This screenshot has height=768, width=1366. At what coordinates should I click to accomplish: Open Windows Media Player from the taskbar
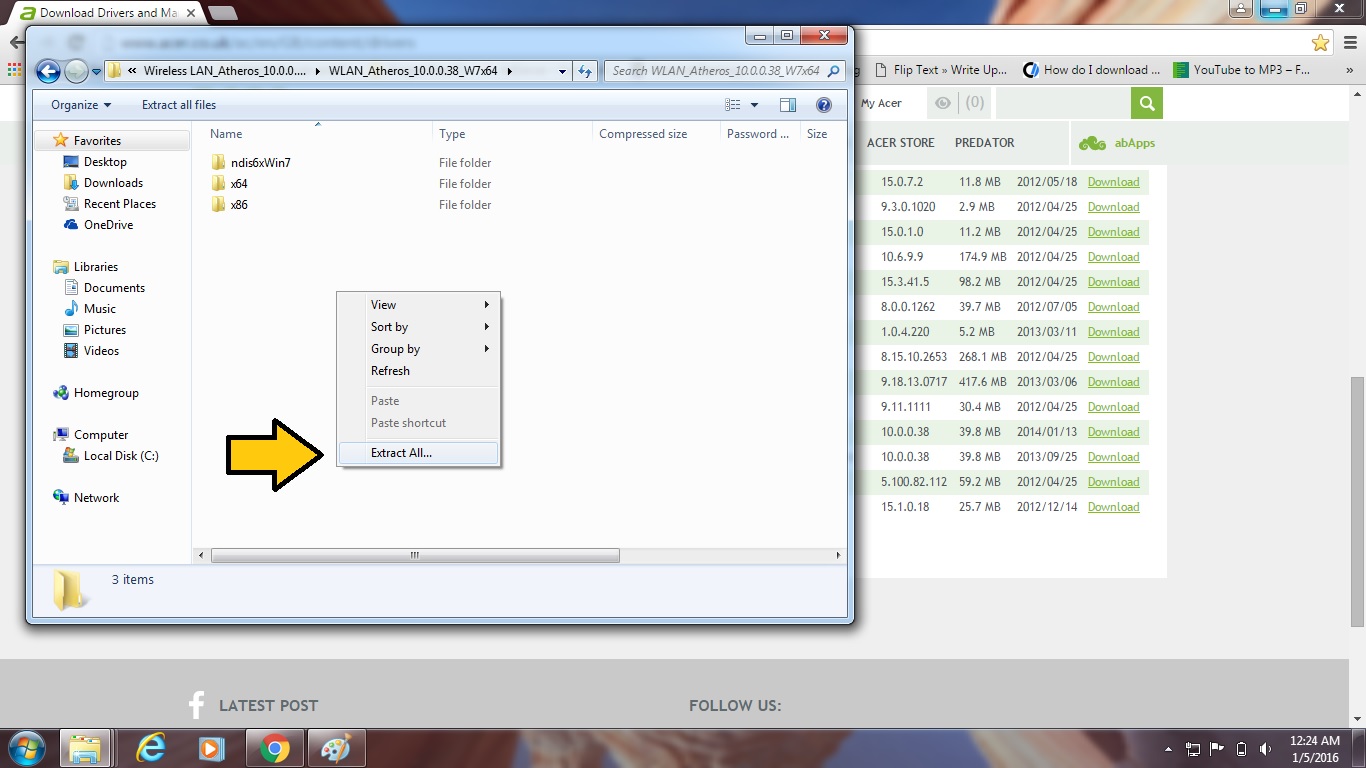(x=210, y=748)
